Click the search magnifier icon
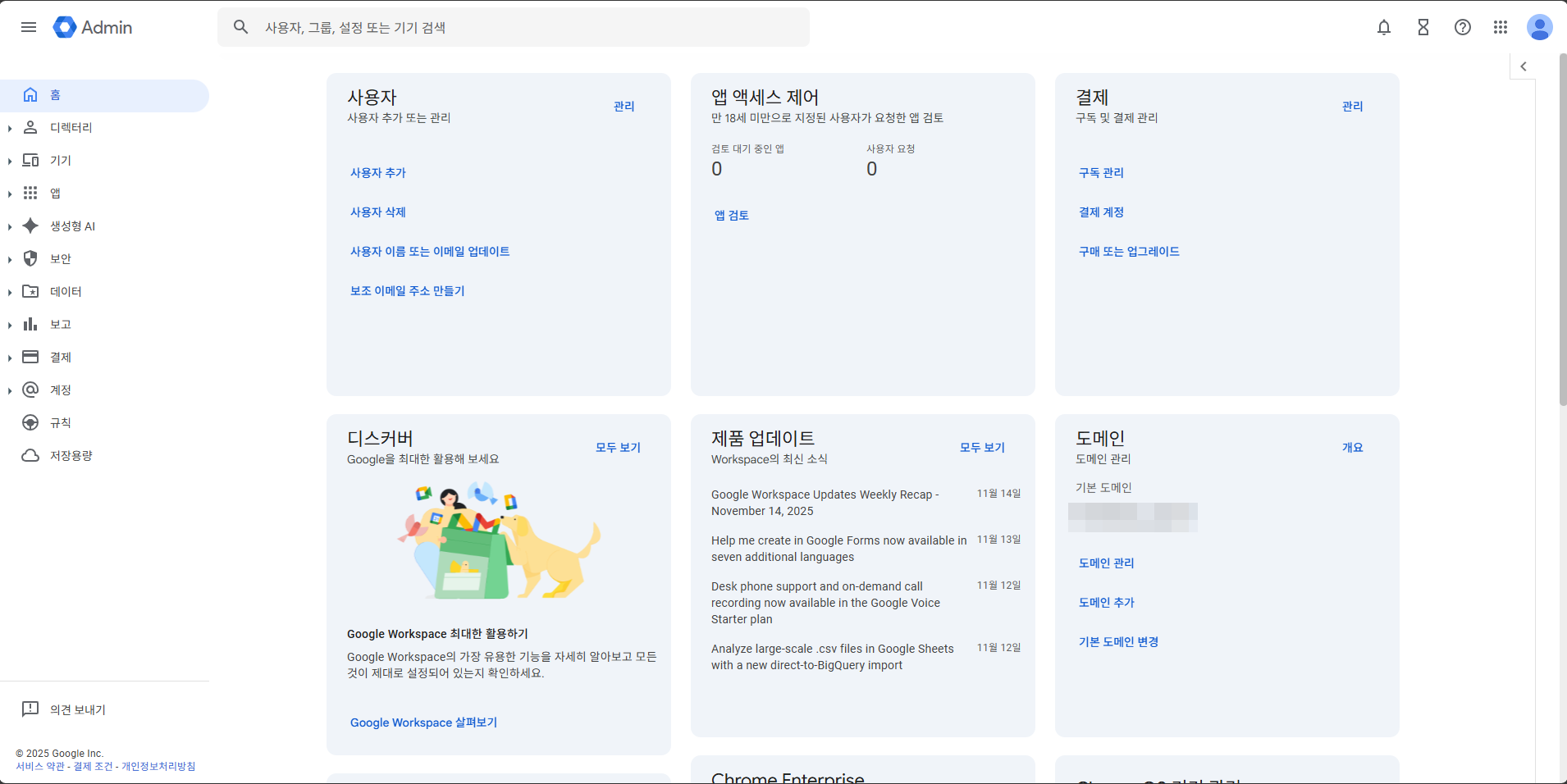 [x=240, y=27]
